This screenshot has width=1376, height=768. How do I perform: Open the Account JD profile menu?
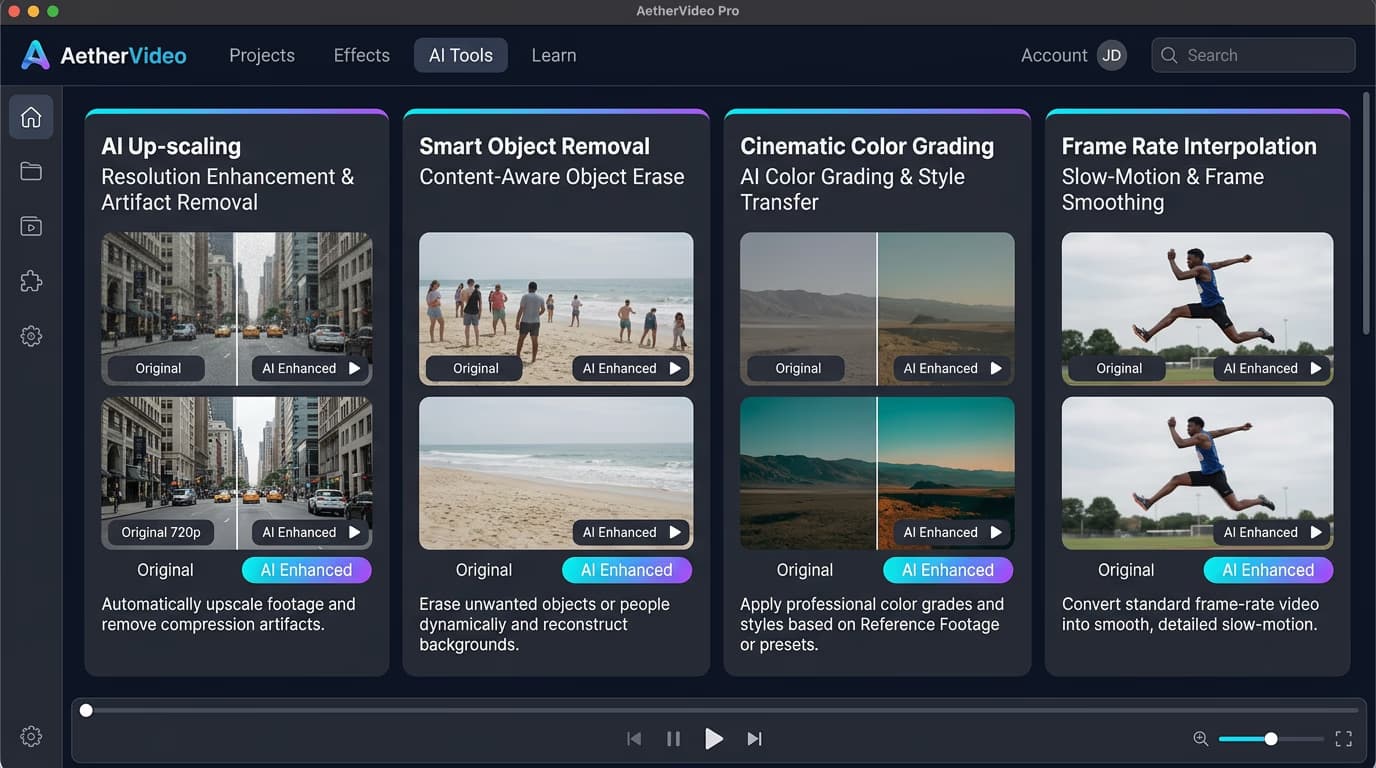point(1111,55)
